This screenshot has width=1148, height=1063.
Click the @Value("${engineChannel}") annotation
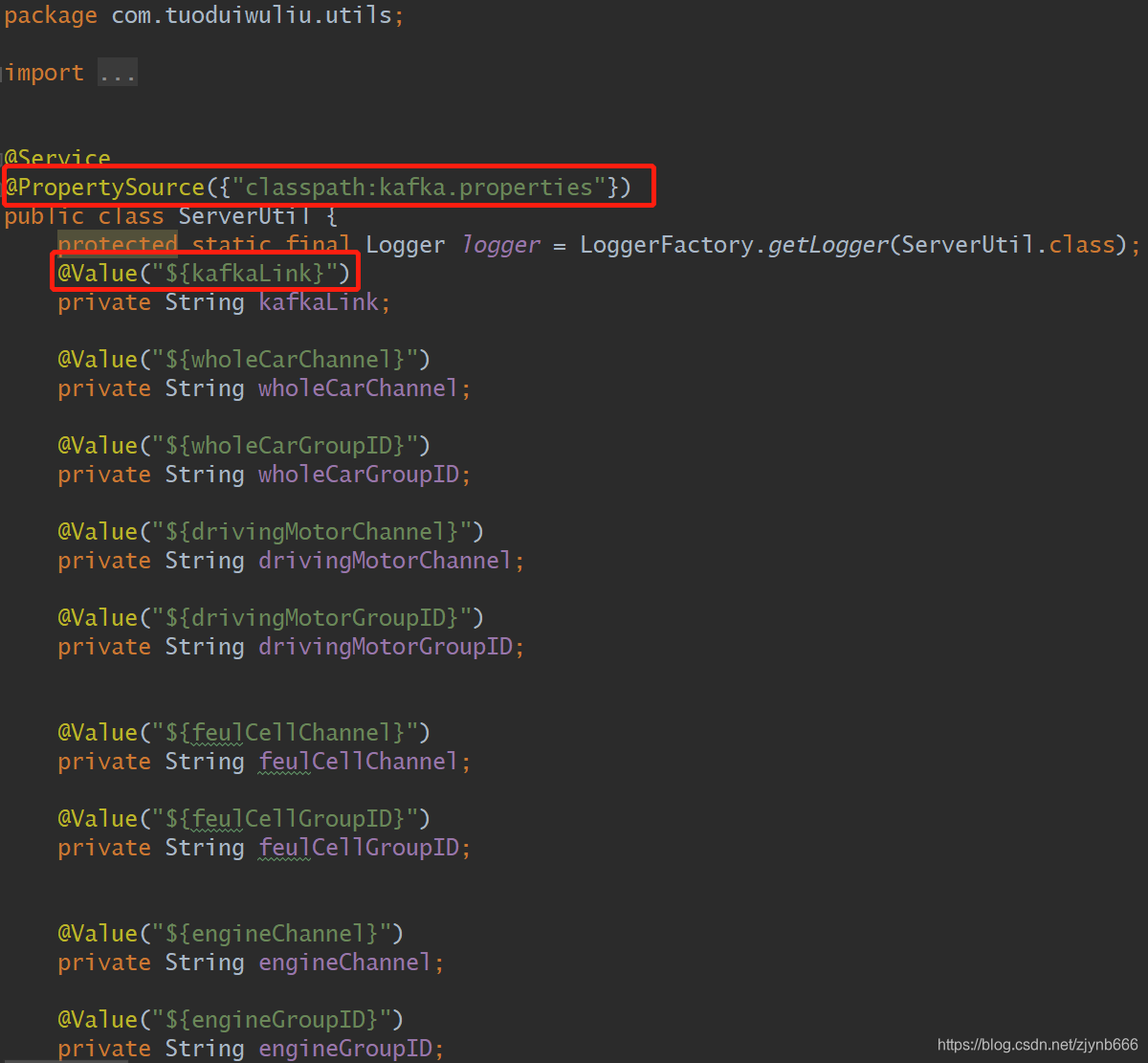(231, 934)
